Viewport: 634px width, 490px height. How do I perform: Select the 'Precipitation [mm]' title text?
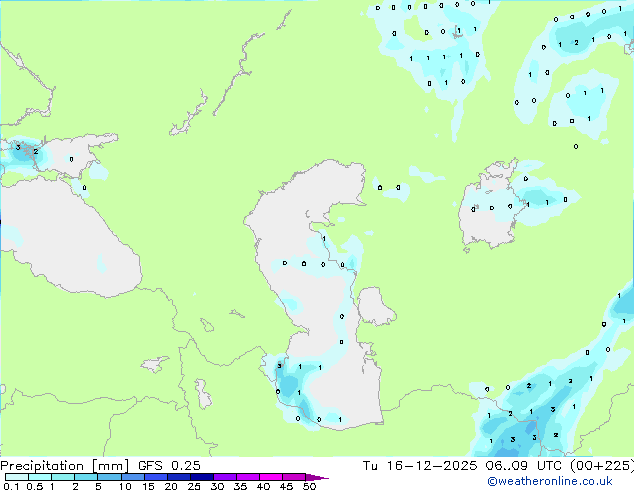64,466
